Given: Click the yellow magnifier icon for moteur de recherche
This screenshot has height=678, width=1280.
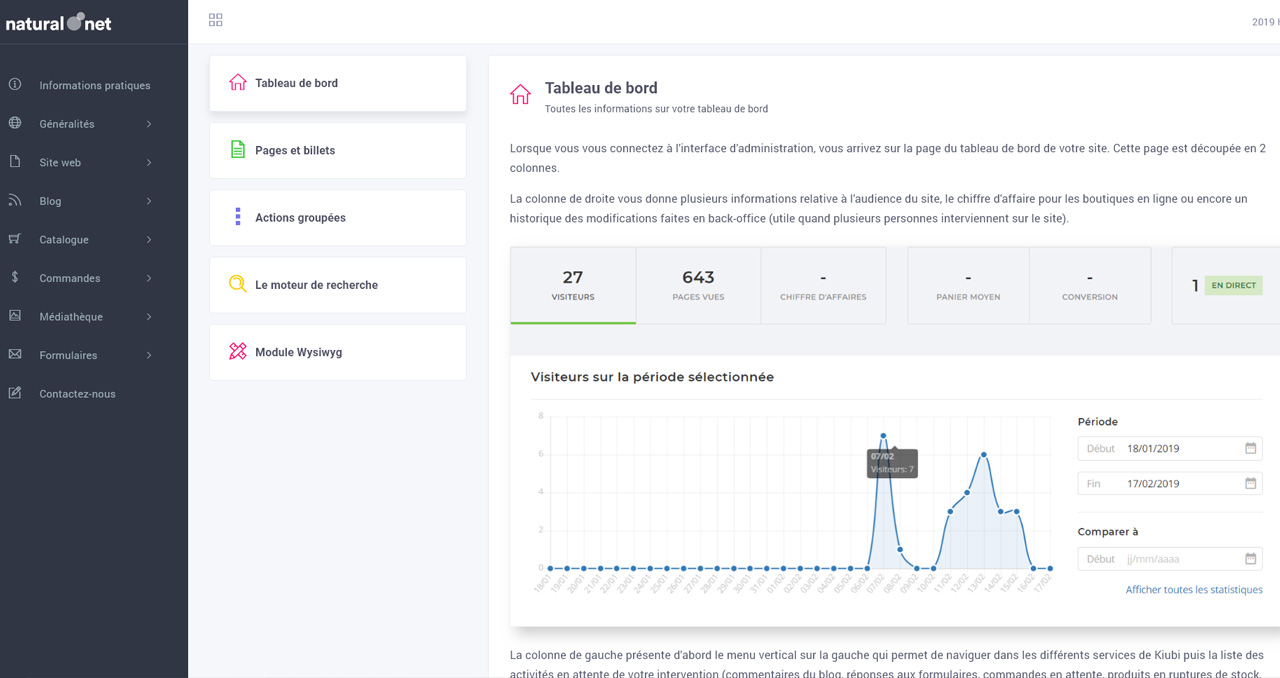Looking at the screenshot, I should (x=237, y=284).
